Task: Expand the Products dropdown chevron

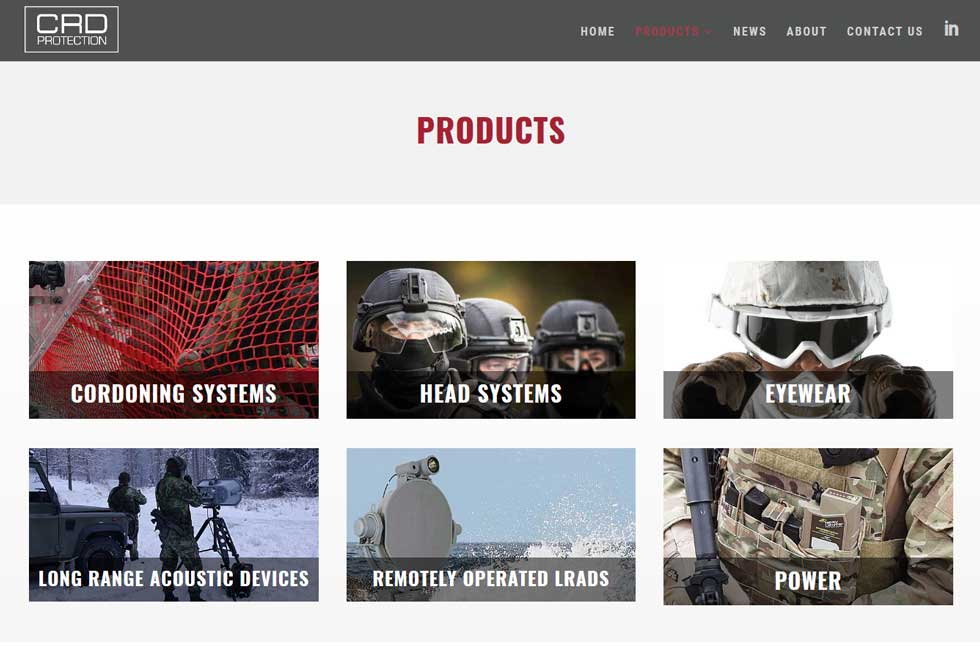Action: (708, 32)
